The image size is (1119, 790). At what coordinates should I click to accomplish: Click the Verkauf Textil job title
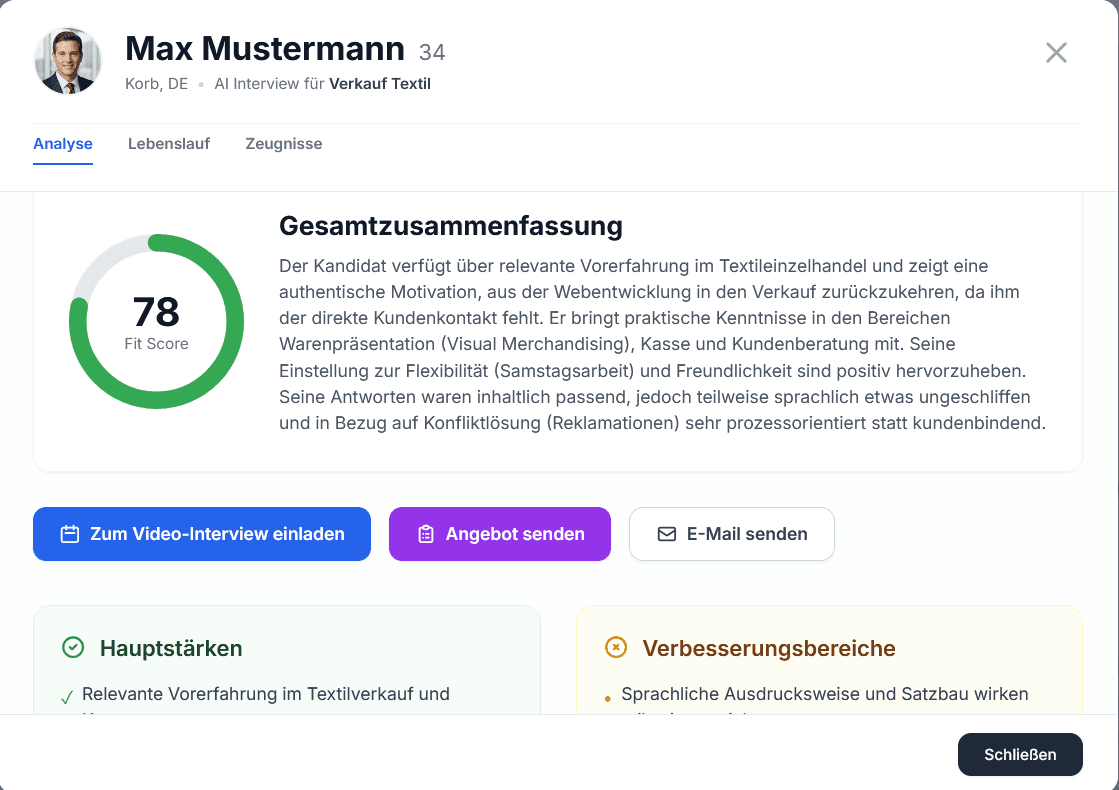[x=380, y=83]
